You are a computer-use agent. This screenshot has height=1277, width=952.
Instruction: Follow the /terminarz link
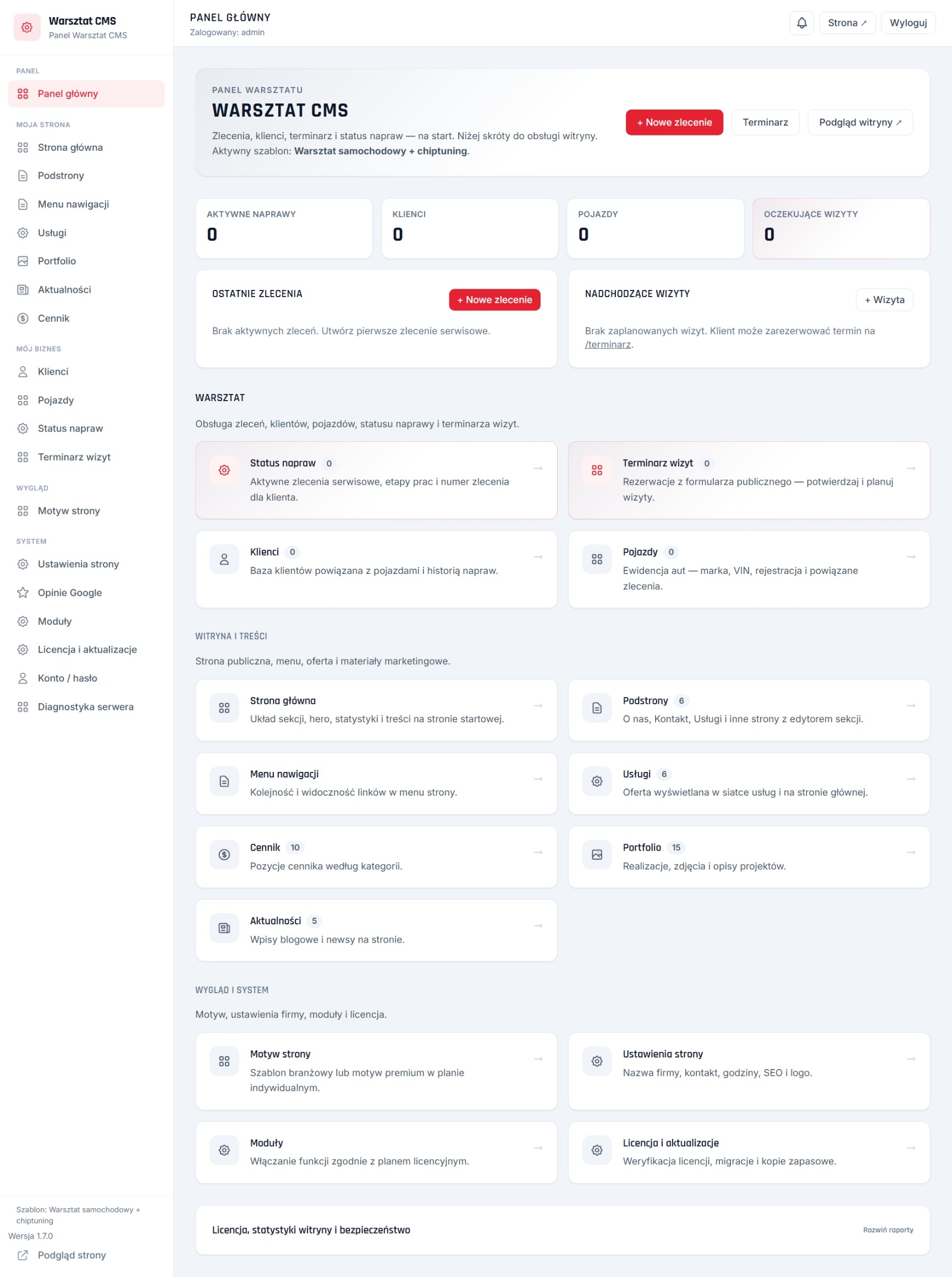pyautogui.click(x=608, y=345)
